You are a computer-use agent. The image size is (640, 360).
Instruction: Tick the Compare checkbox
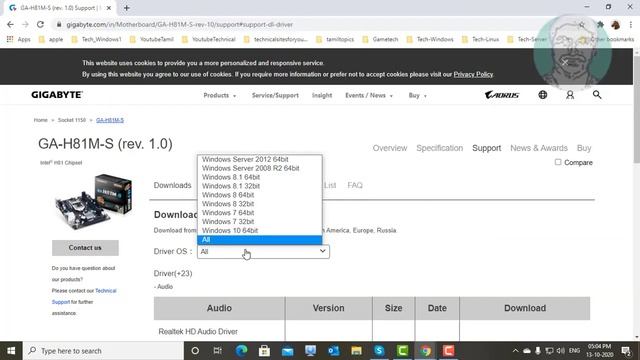[558, 162]
